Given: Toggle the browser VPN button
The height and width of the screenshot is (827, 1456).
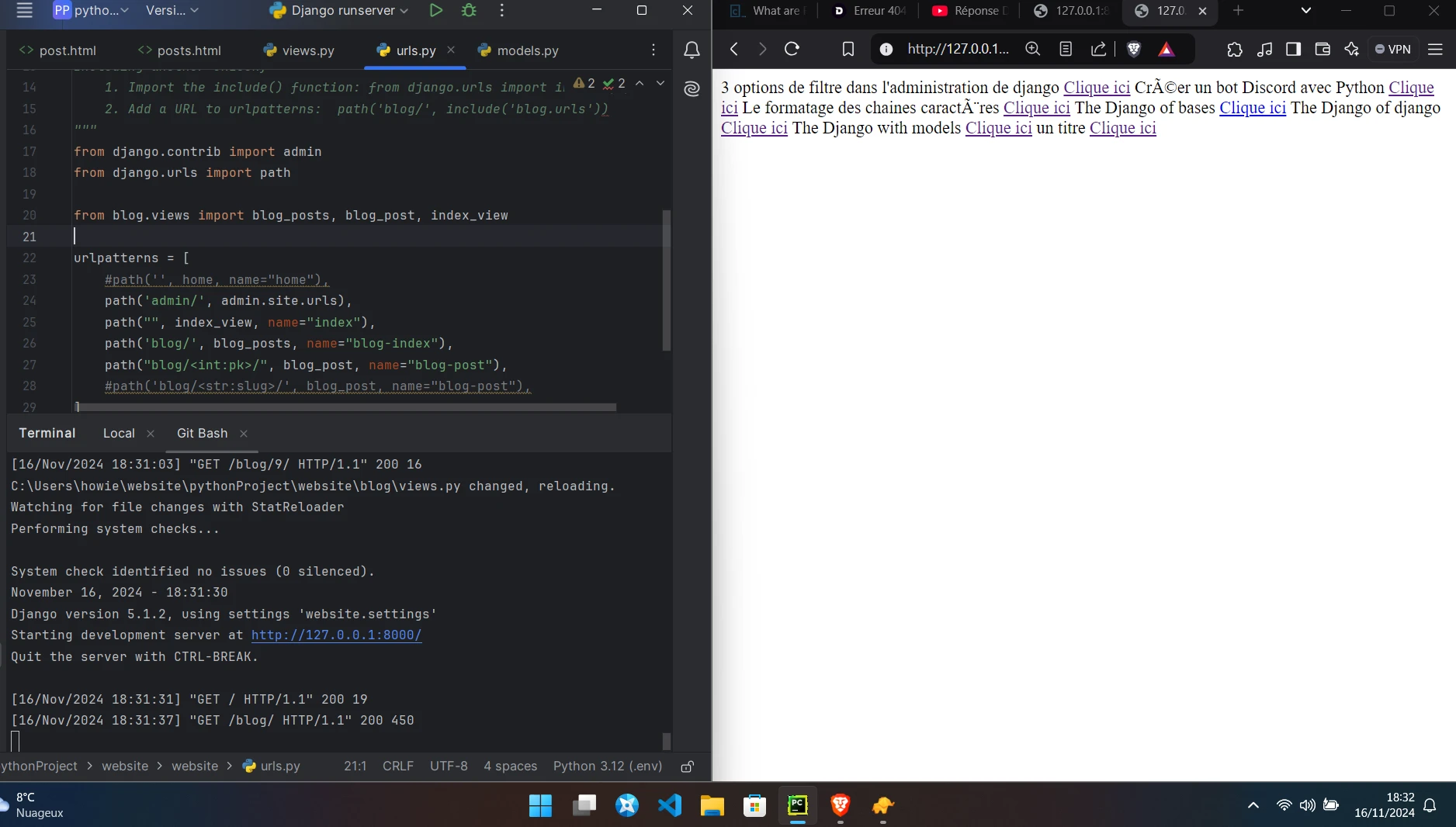Looking at the screenshot, I should click(x=1392, y=49).
